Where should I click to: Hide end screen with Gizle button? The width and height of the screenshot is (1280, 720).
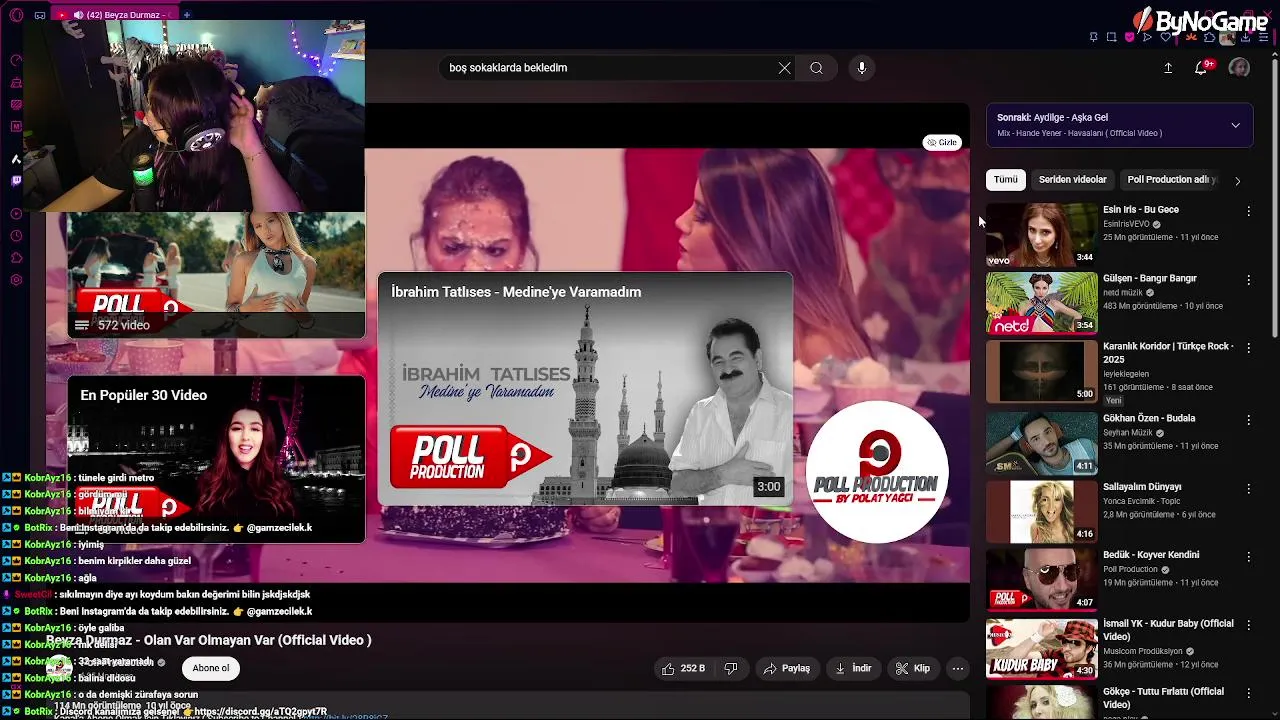[942, 142]
